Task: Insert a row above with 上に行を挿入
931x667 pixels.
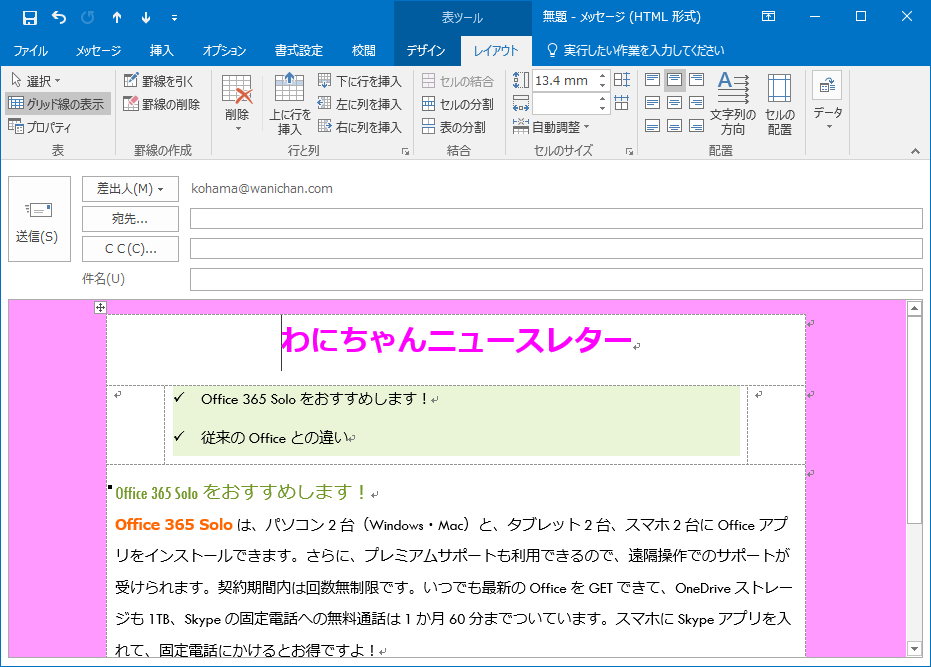Action: tap(290, 105)
